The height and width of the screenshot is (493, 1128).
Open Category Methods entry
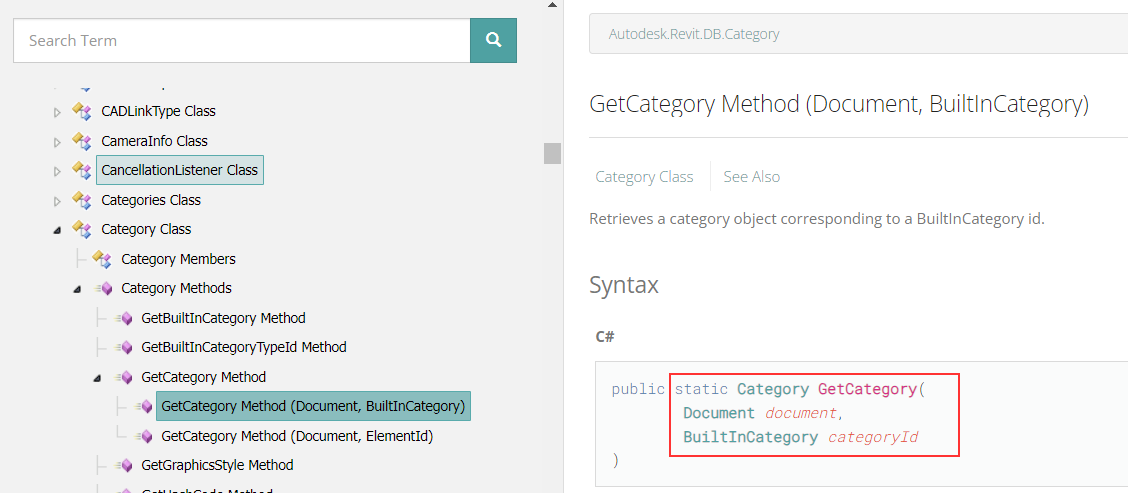pos(176,289)
